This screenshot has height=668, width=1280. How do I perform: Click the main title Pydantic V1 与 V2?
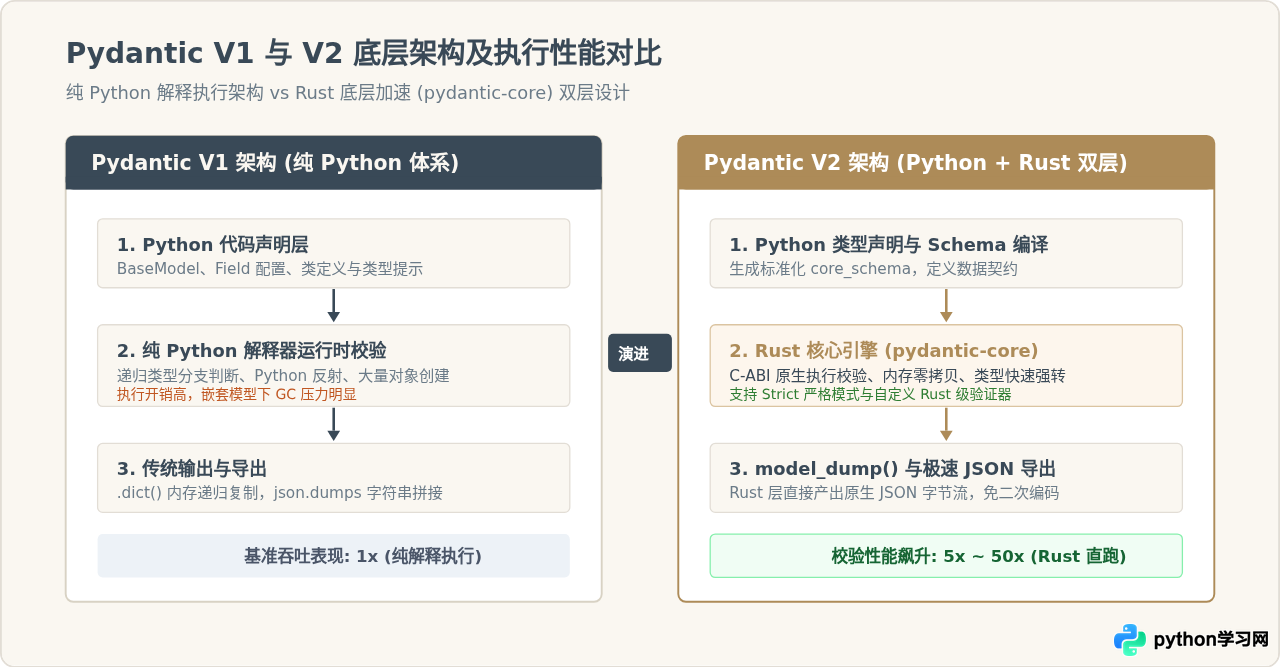363,53
